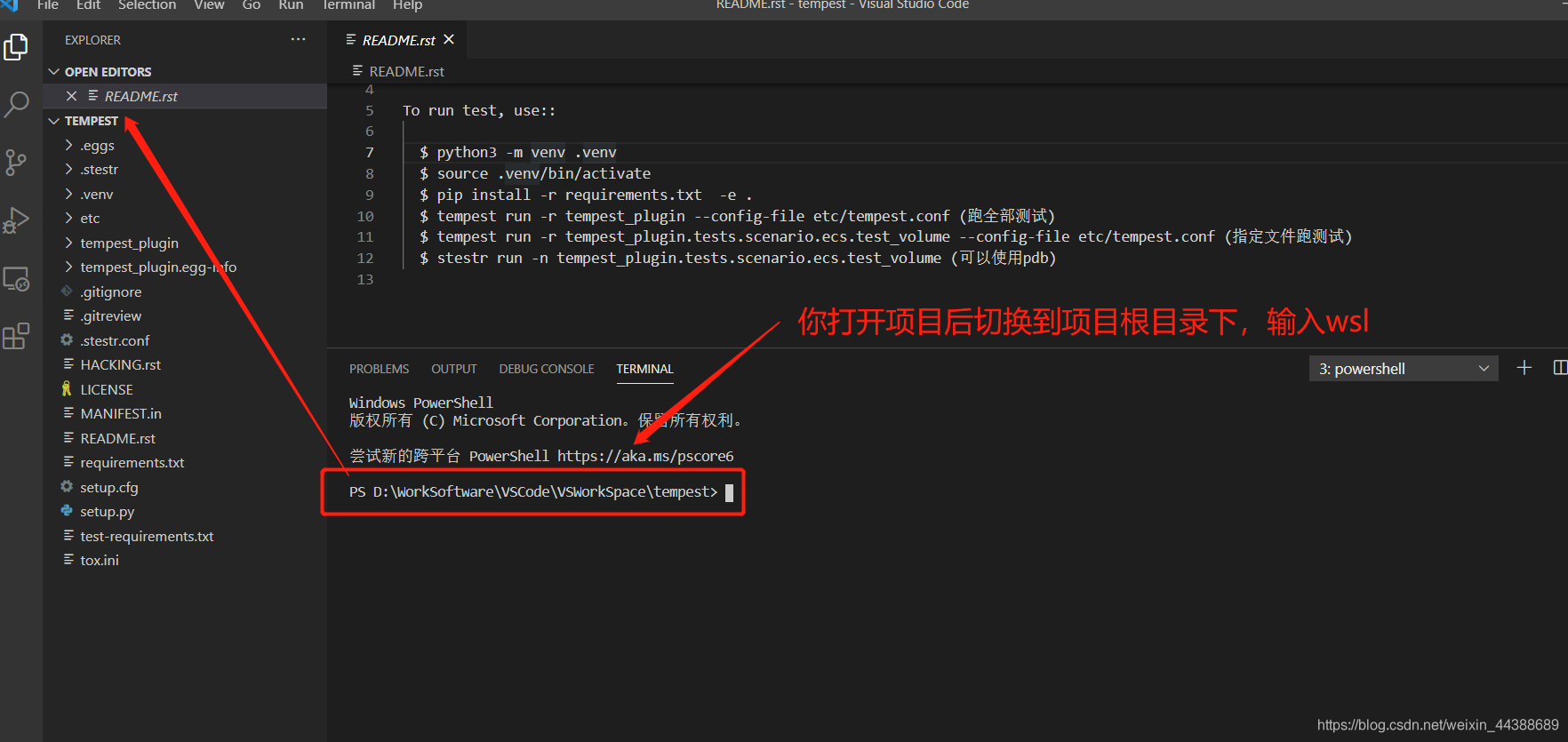The height and width of the screenshot is (742, 1568).
Task: Click the EXPLORER panel title
Action: click(x=92, y=41)
